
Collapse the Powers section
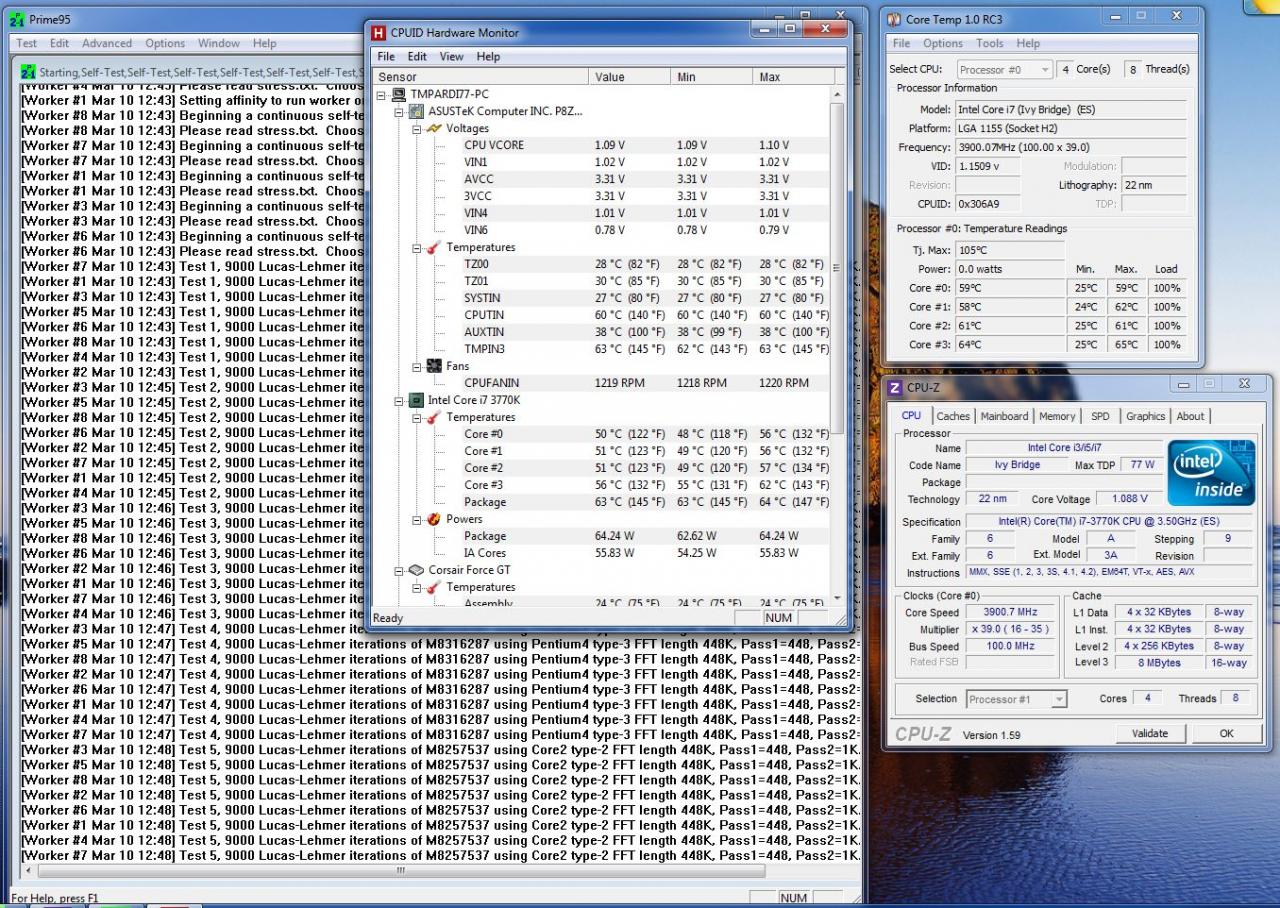[x=417, y=519]
